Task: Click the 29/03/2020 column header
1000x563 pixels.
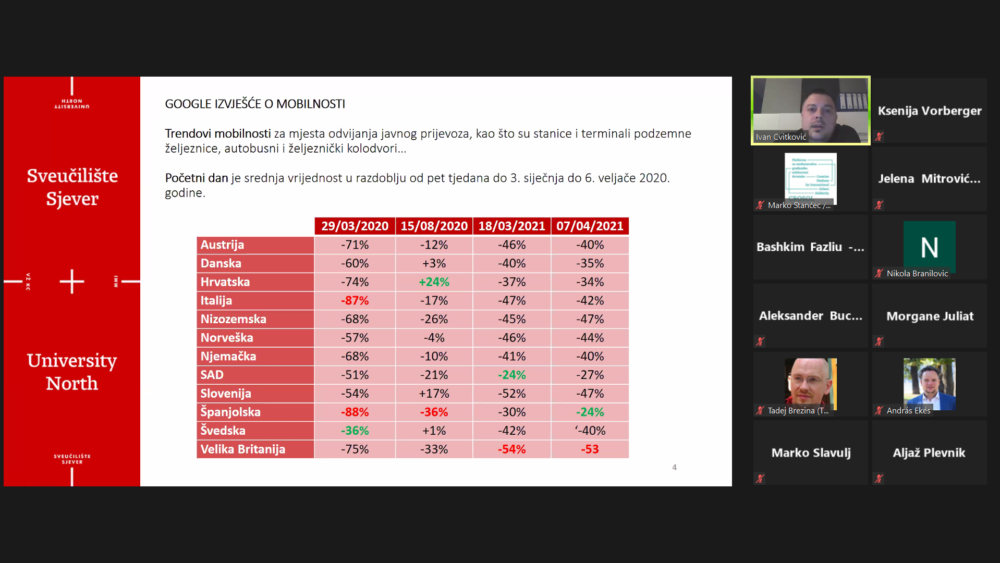Action: point(355,226)
